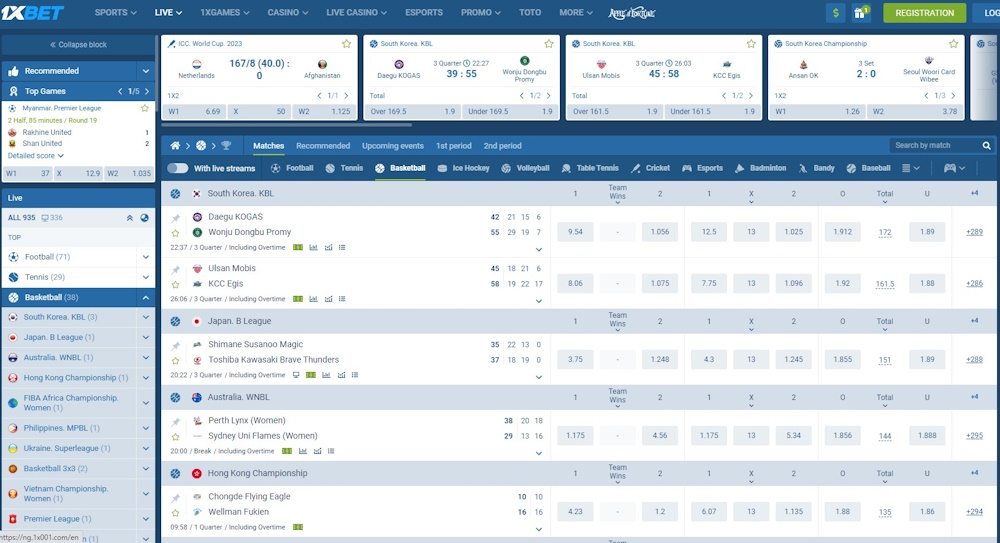
Task: Favorite the Daegu KOGAS top card
Action: [548, 44]
